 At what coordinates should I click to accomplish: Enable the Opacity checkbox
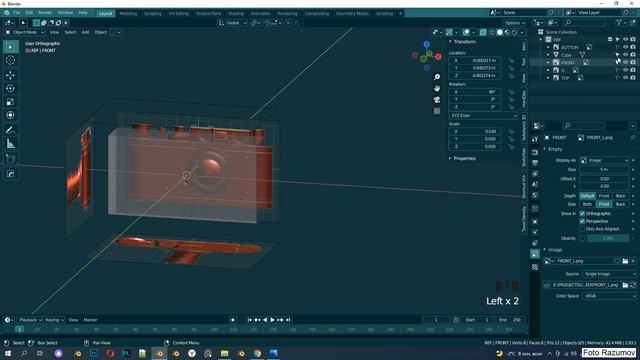pyautogui.click(x=582, y=238)
